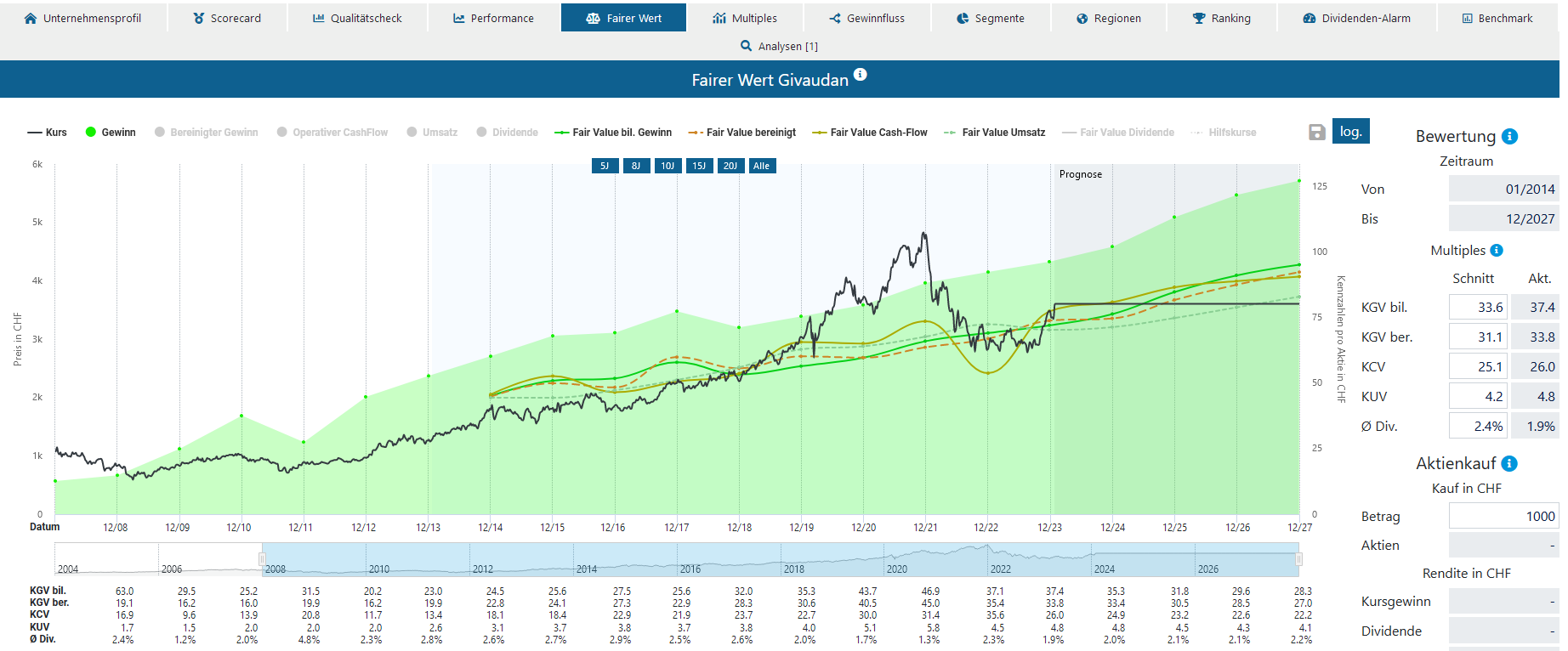Edit the KGV bil. Schnitt value 33.6

[x=1478, y=307]
